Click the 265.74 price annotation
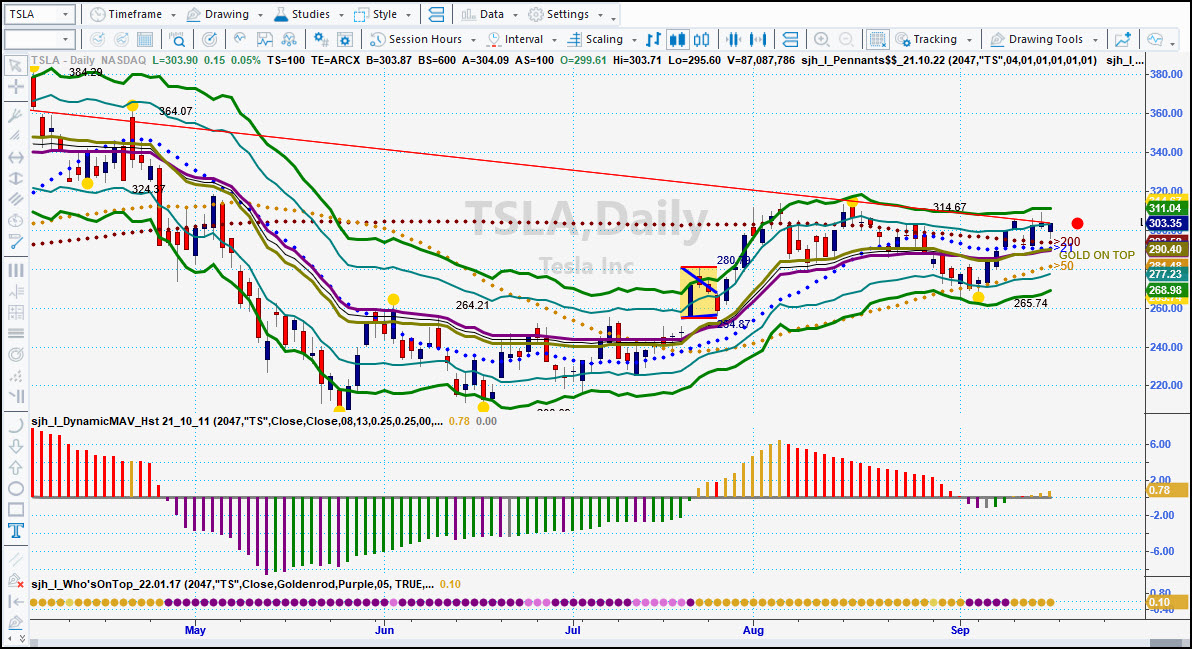This screenshot has height=649, width=1192. (1030, 303)
